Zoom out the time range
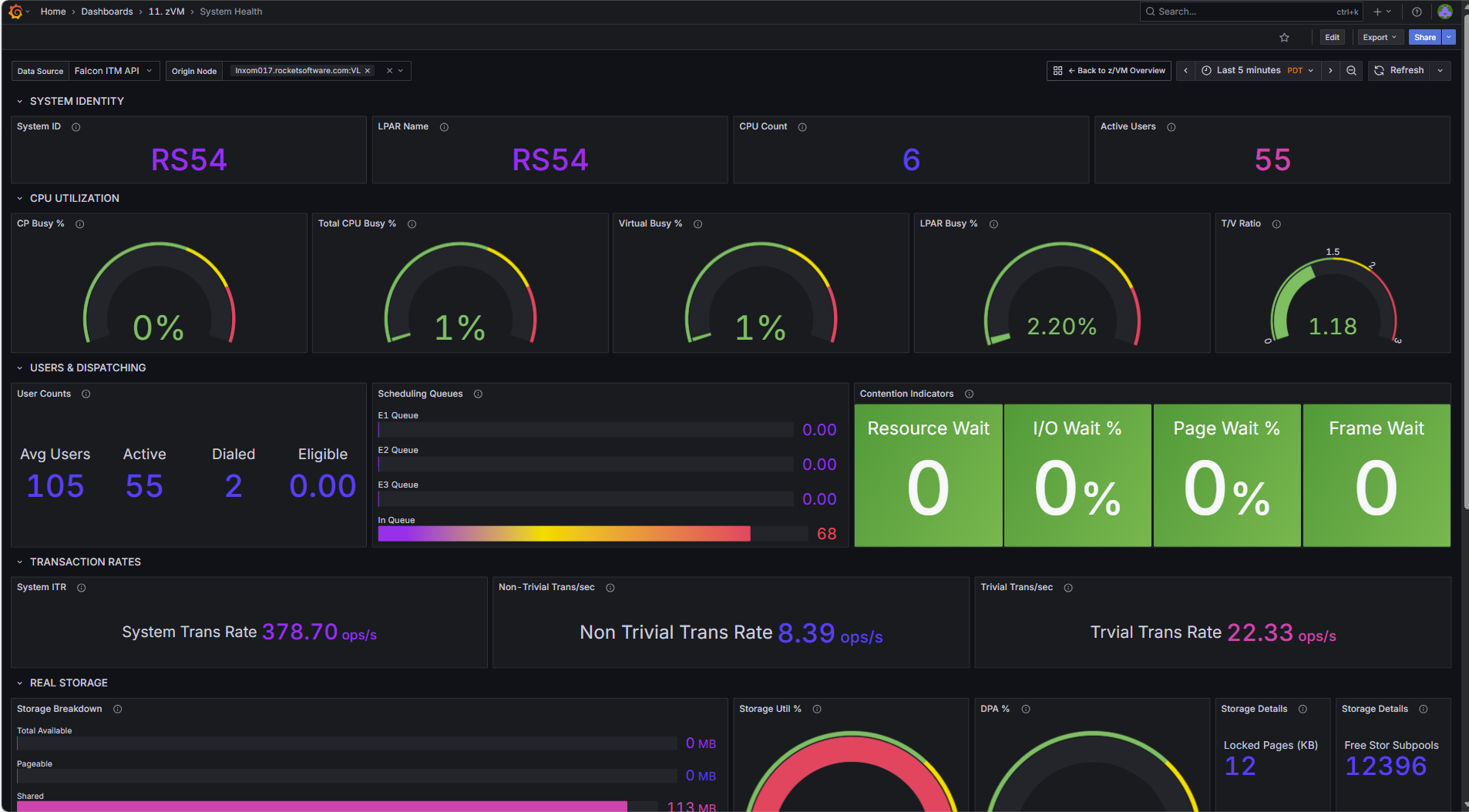Viewport: 1469px width, 812px height. (x=1351, y=70)
